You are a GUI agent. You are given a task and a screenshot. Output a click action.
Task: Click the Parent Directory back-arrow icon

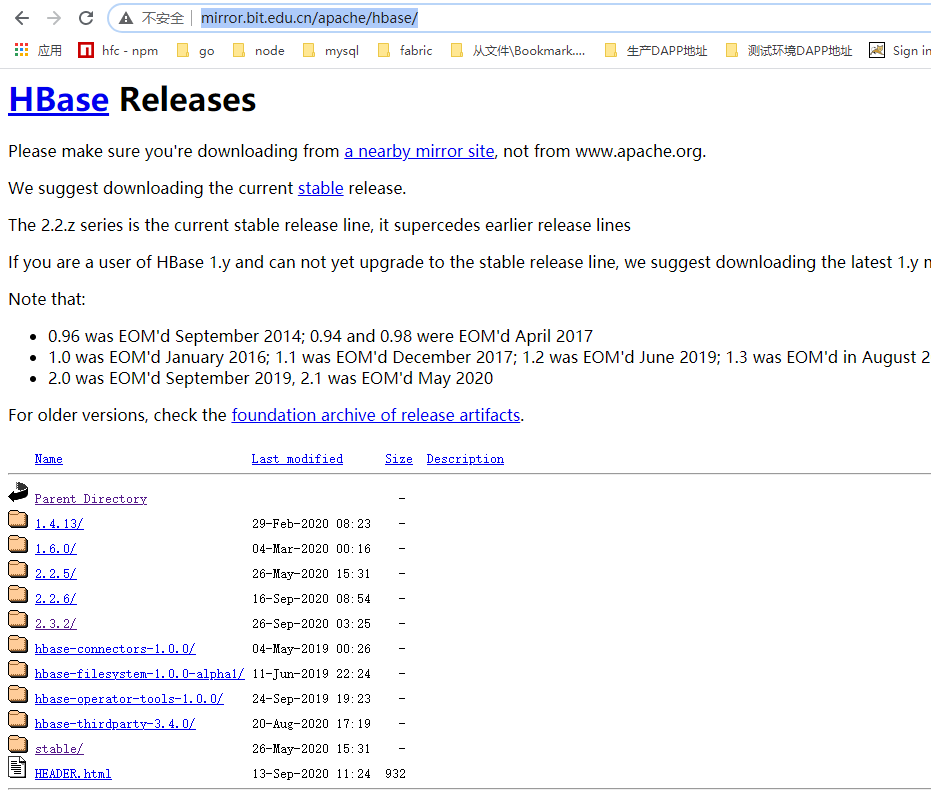(x=18, y=492)
